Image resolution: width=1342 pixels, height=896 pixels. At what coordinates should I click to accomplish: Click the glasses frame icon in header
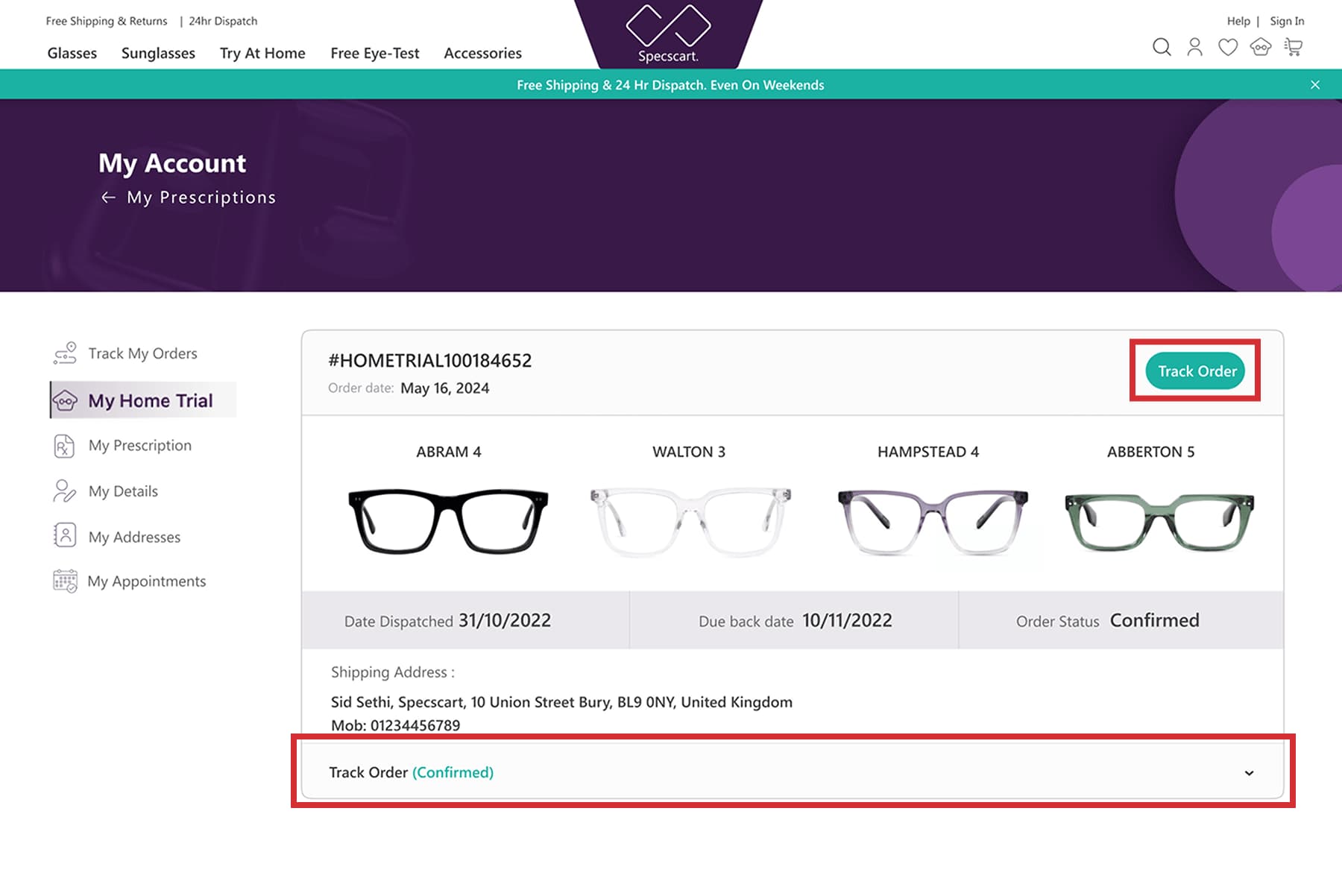(x=1261, y=47)
